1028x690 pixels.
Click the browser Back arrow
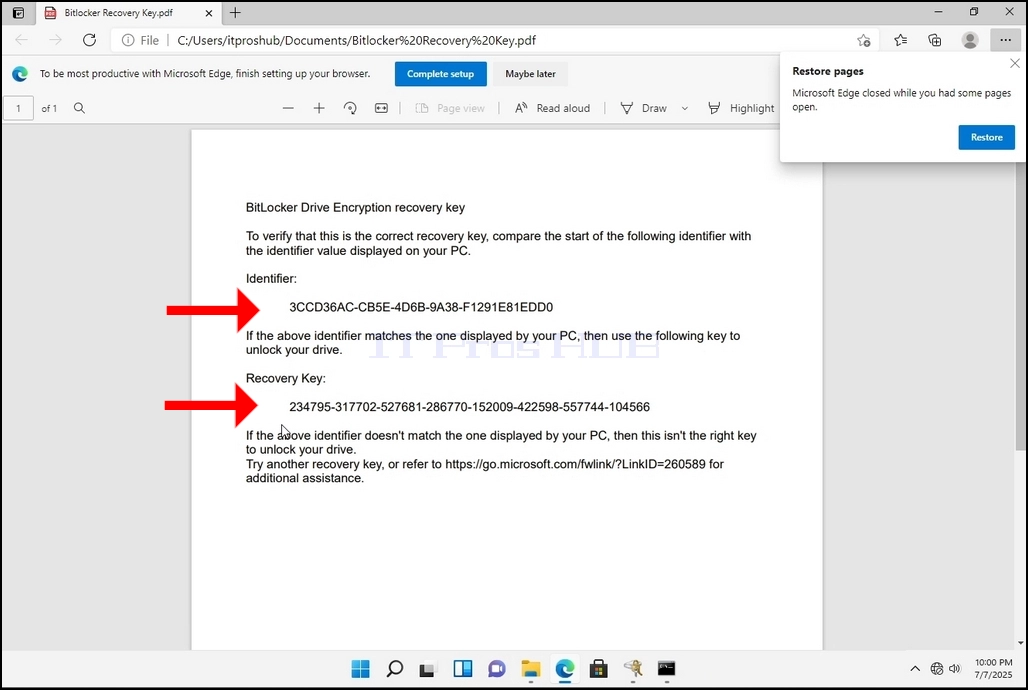pyautogui.click(x=21, y=40)
